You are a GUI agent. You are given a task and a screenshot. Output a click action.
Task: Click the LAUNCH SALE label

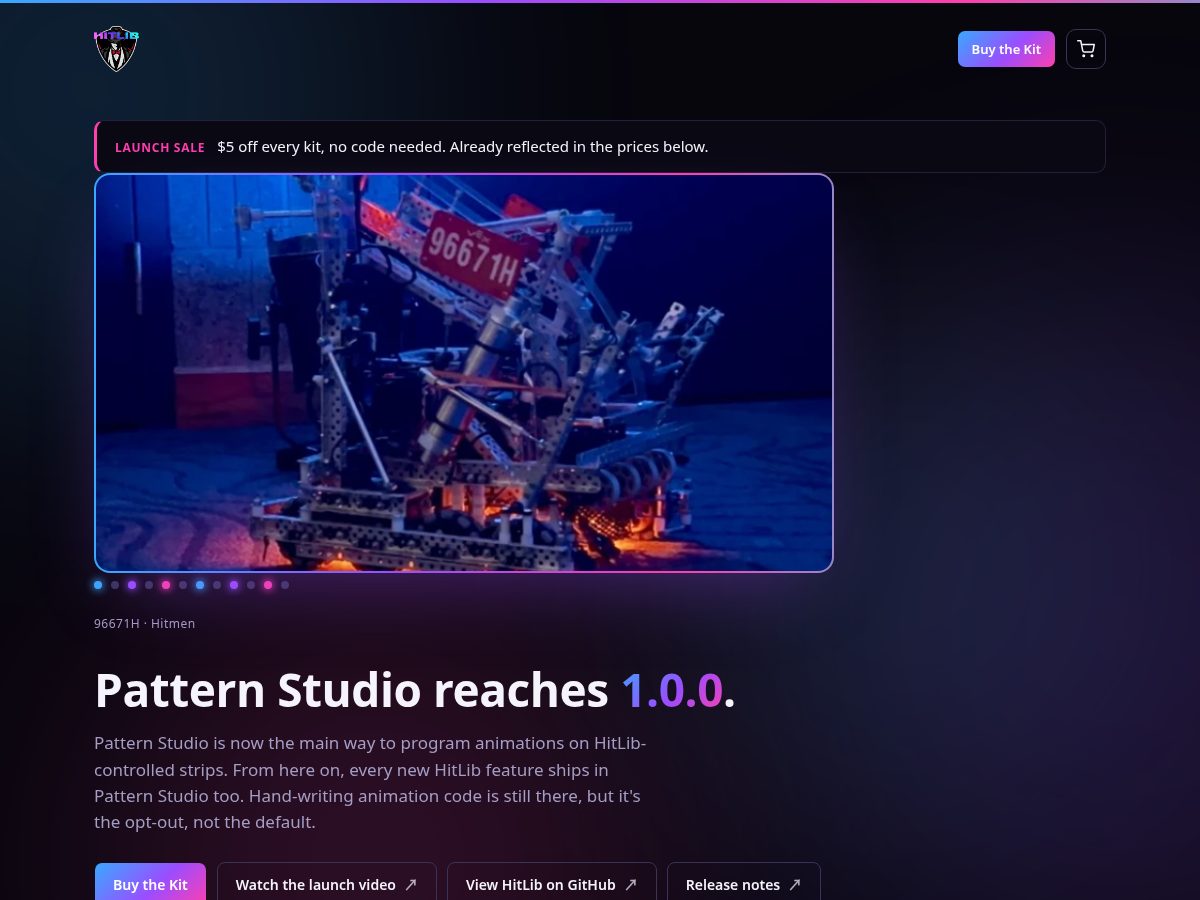pyautogui.click(x=160, y=147)
